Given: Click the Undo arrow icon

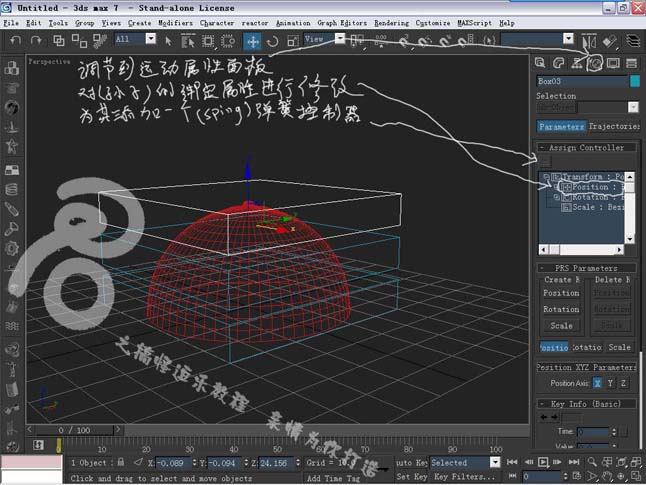Looking at the screenshot, I should tap(16, 40).
